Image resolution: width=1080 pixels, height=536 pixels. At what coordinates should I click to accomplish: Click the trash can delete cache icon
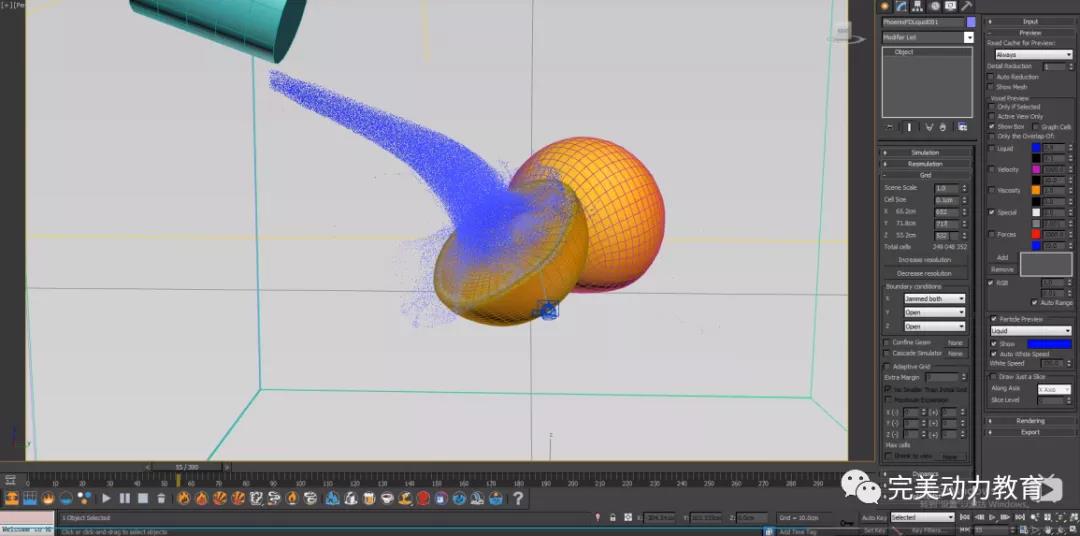pos(161,498)
